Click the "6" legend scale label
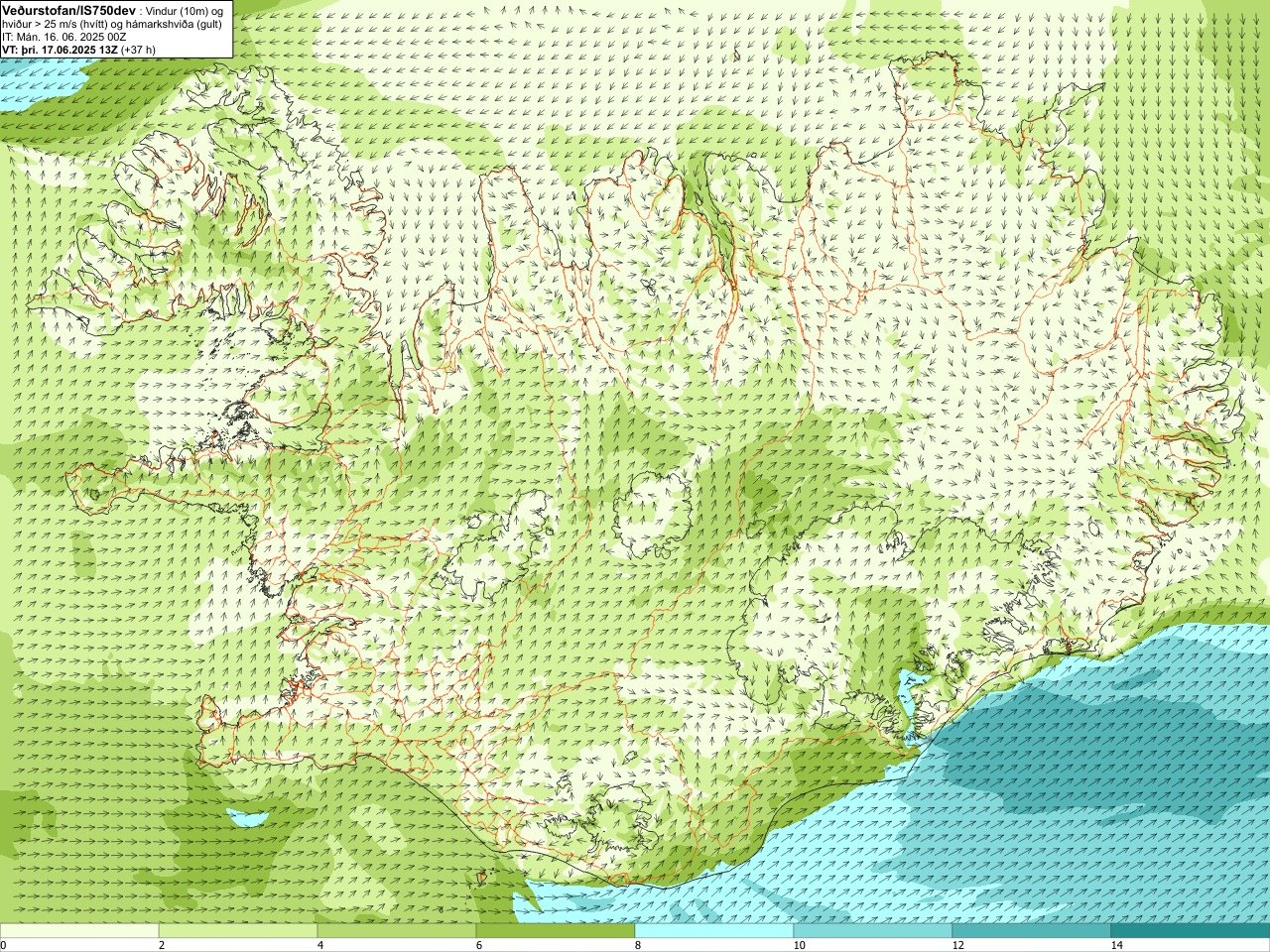This screenshot has height=952, width=1270. tap(479, 945)
